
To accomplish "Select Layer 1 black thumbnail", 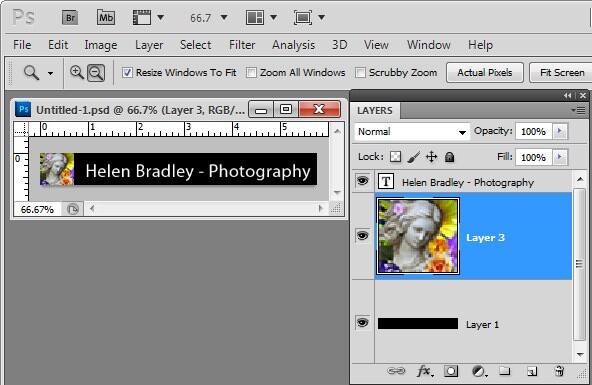I will coord(418,323).
